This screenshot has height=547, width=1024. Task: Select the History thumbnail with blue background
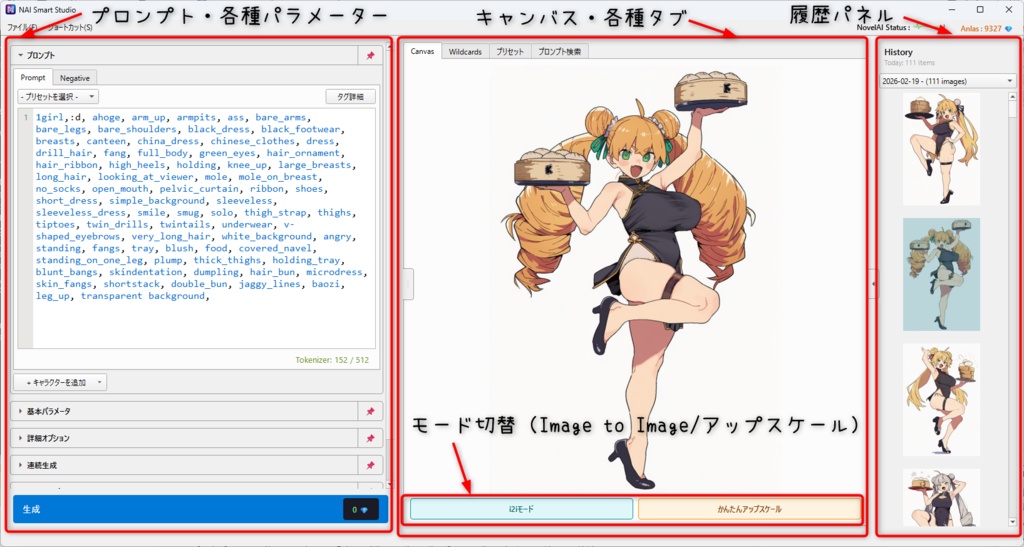pos(941,274)
